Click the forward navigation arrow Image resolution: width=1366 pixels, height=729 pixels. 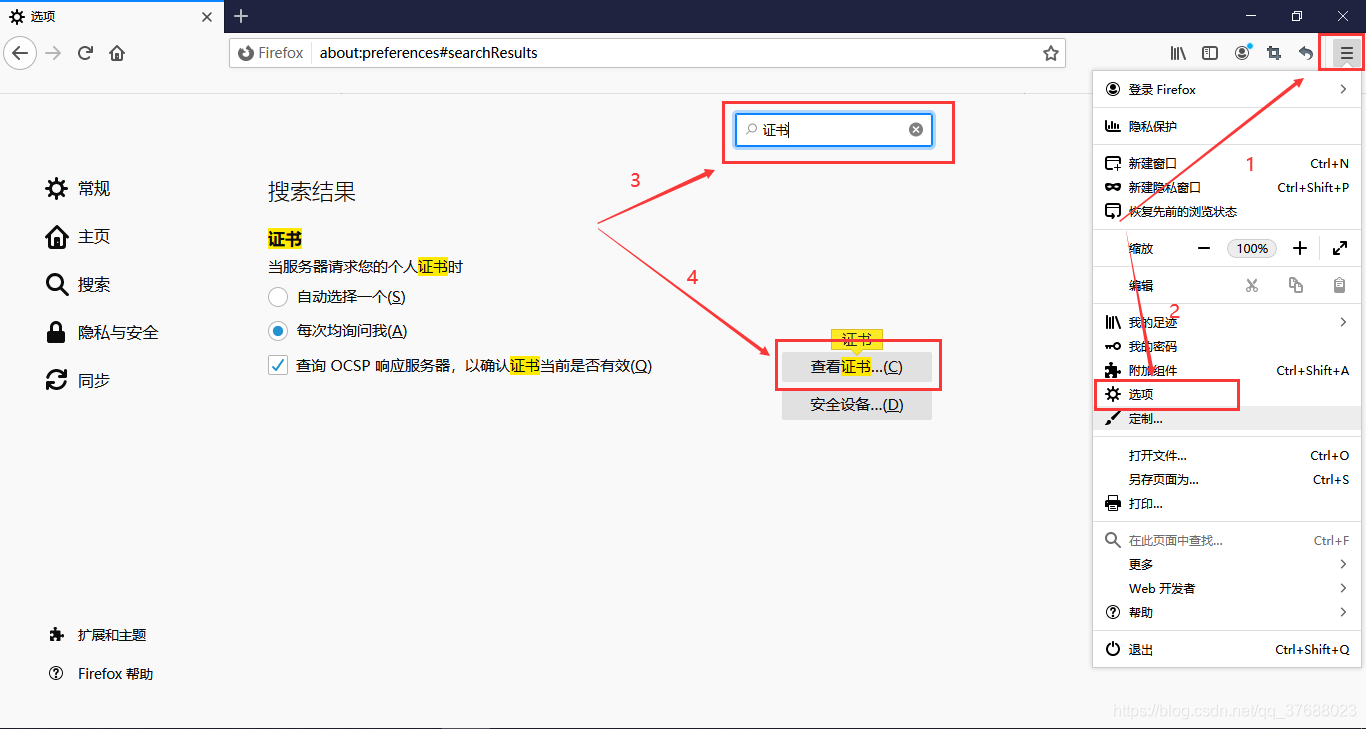(x=54, y=53)
